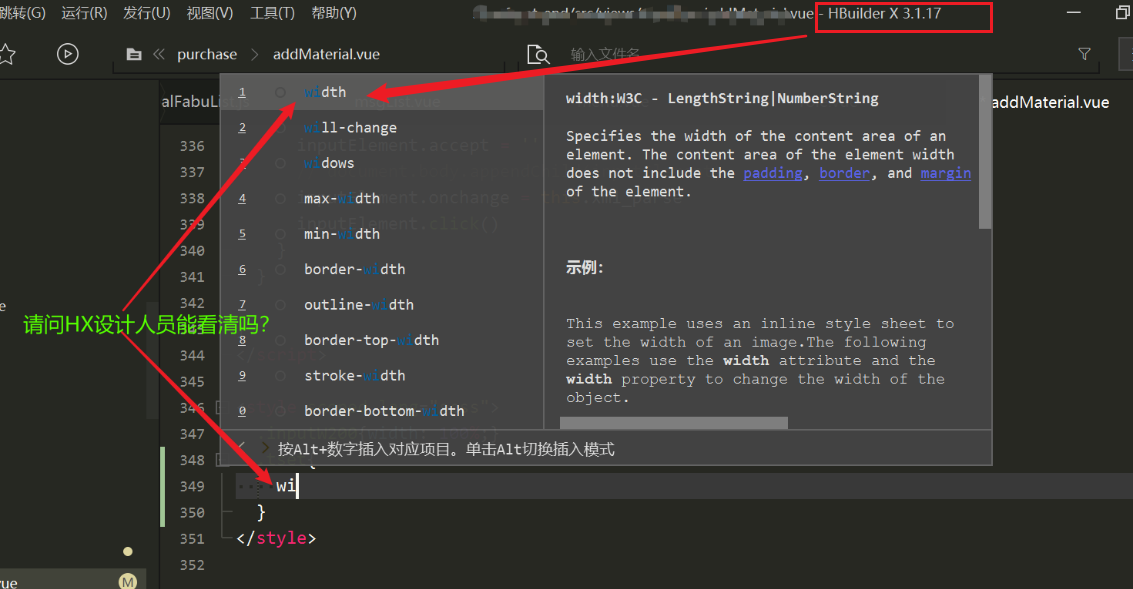This screenshot has width=1133, height=589.
Task: Click the filter funnel icon
Action: (1084, 54)
